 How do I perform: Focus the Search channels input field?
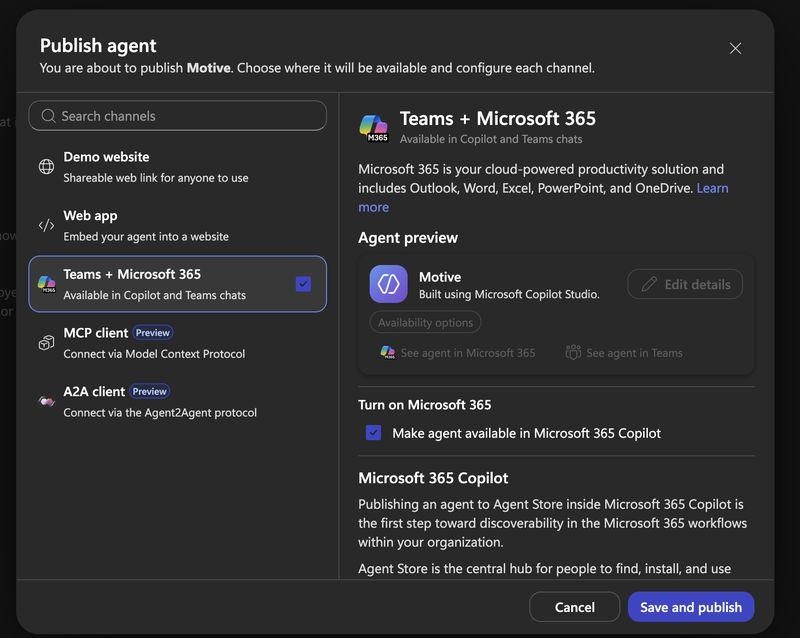[178, 116]
